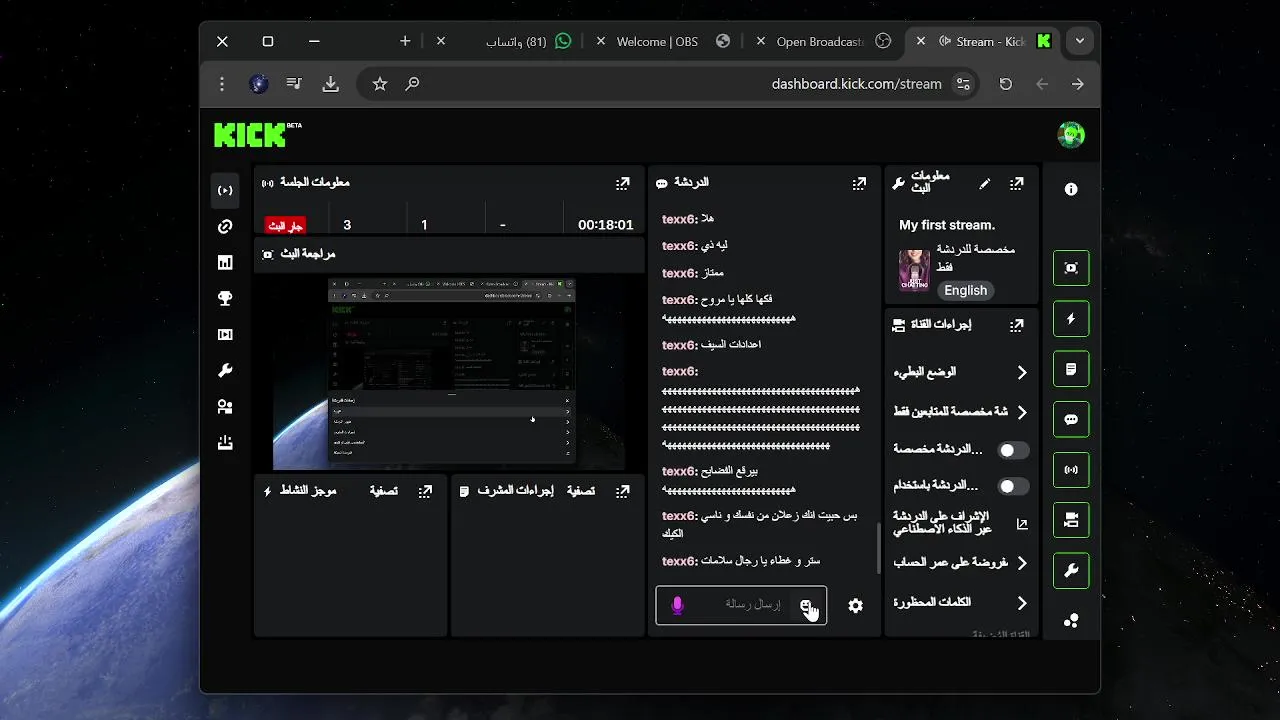The height and width of the screenshot is (720, 1280).
Task: Reload the page with the browser refresh icon
Action: coord(1006,84)
